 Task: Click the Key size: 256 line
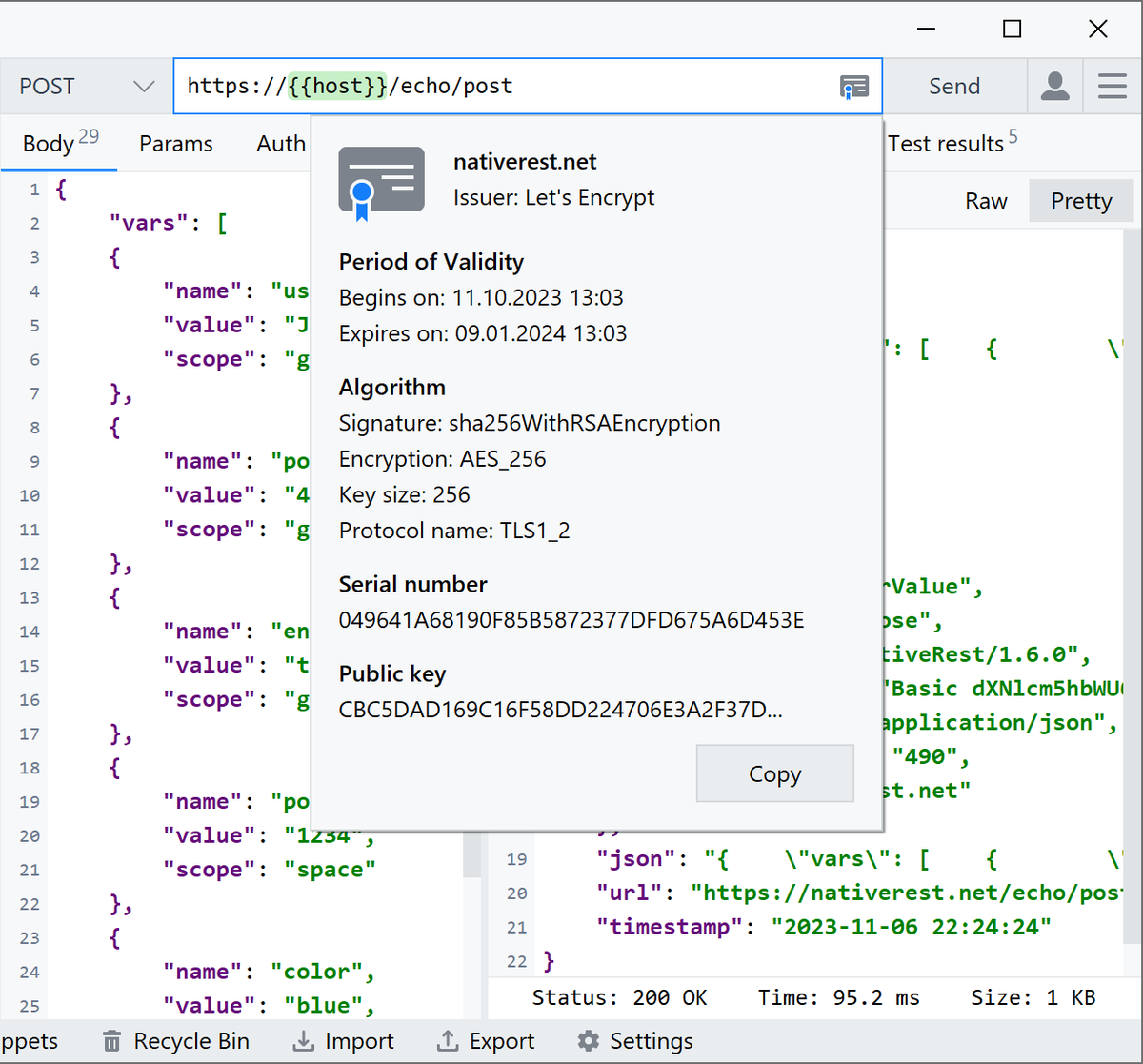coord(405,495)
